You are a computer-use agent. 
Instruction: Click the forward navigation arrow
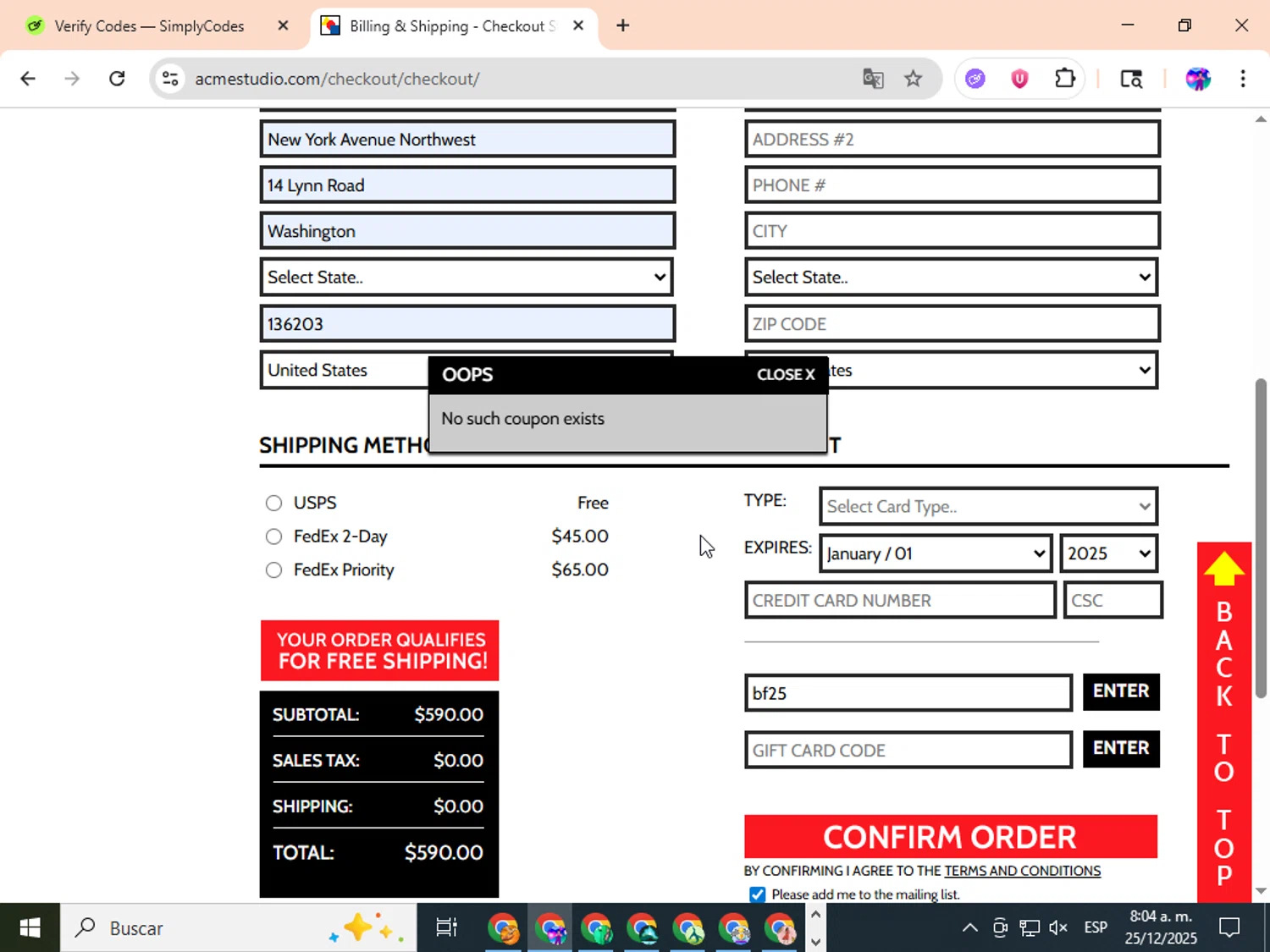pyautogui.click(x=72, y=79)
